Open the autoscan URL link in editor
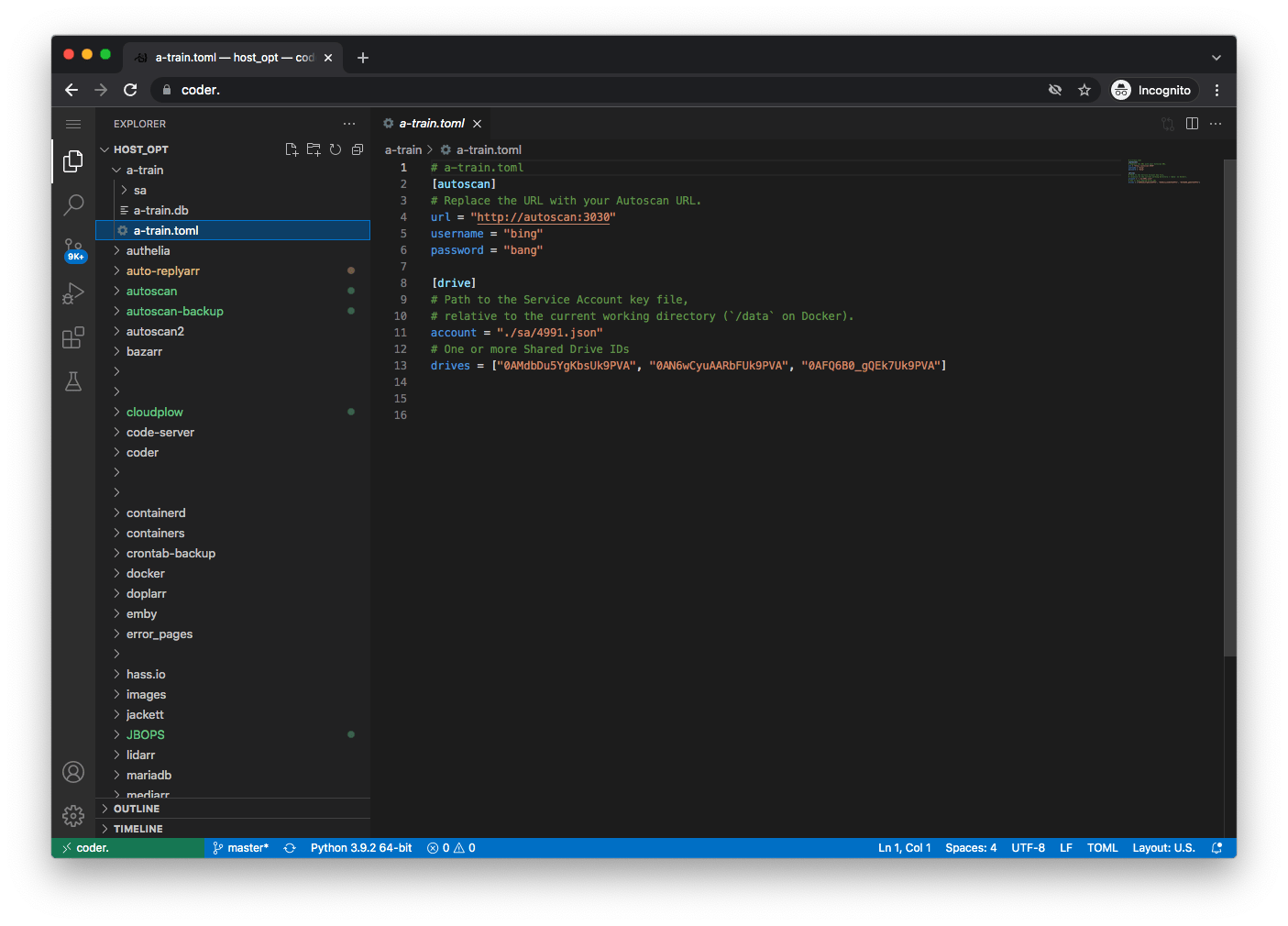This screenshot has width=1288, height=926. (543, 217)
